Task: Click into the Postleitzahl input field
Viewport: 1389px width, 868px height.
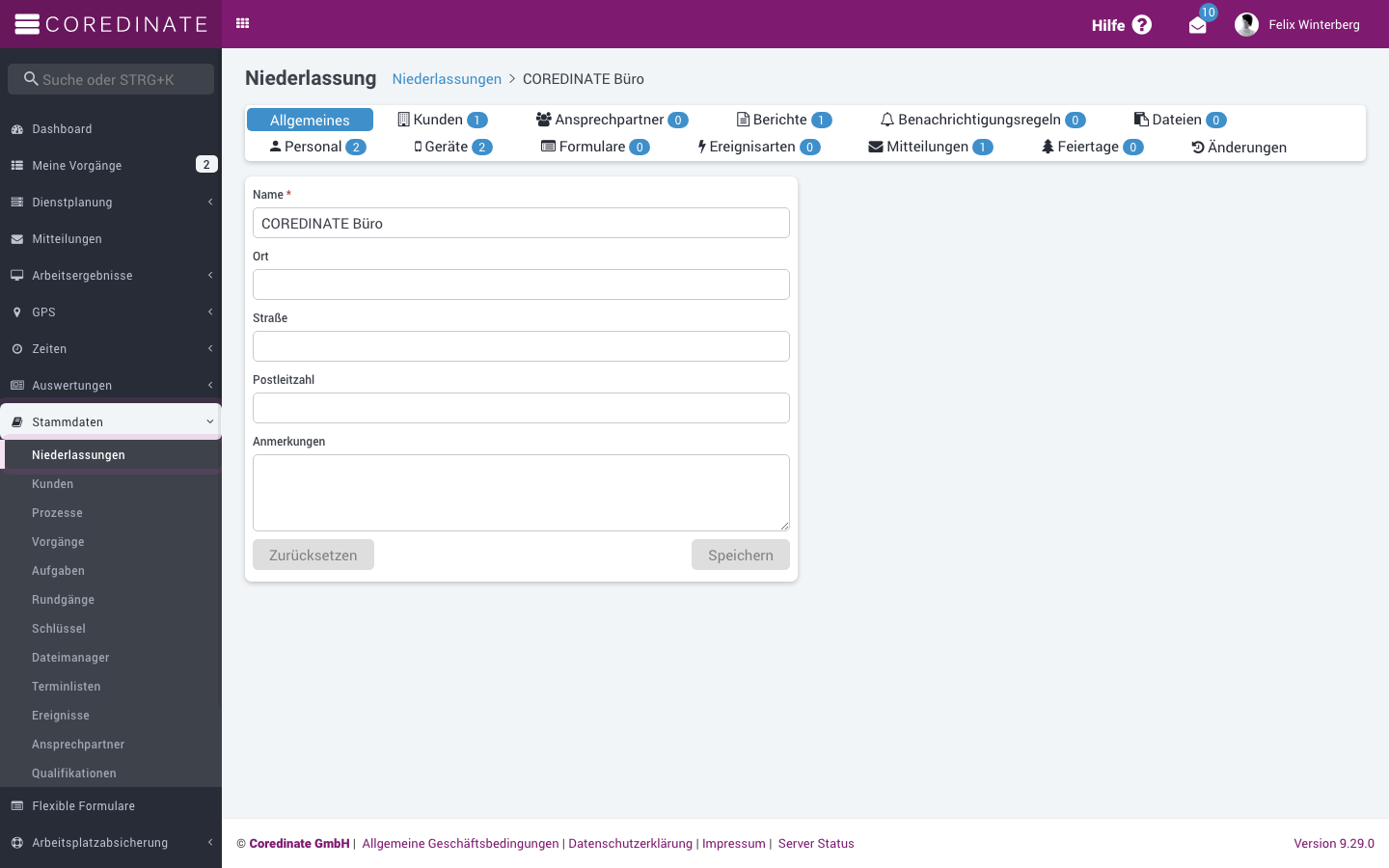Action: [521, 408]
